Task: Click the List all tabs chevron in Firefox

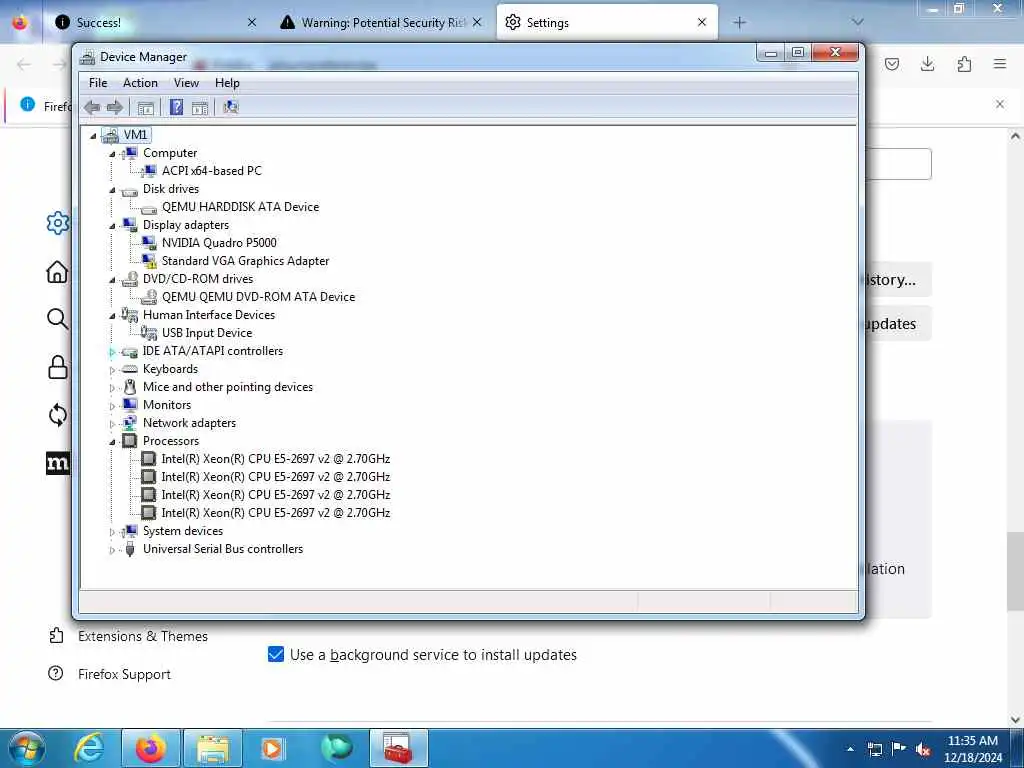Action: pos(857,22)
